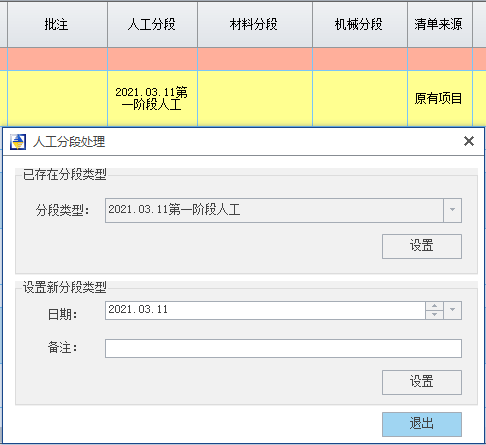
Task: Select the 清单来源 column header
Action: [440, 24]
